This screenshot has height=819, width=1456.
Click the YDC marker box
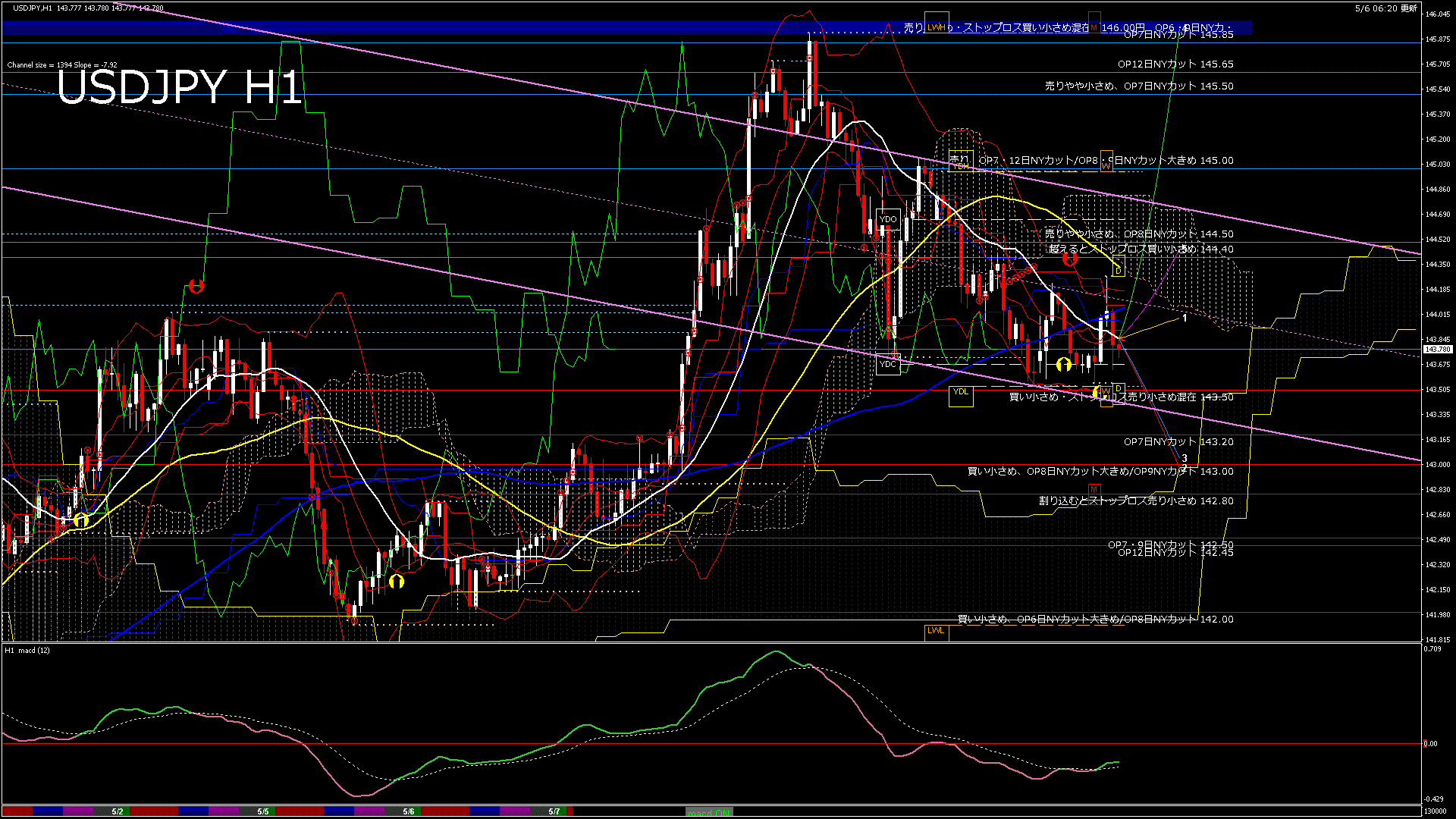(x=887, y=364)
